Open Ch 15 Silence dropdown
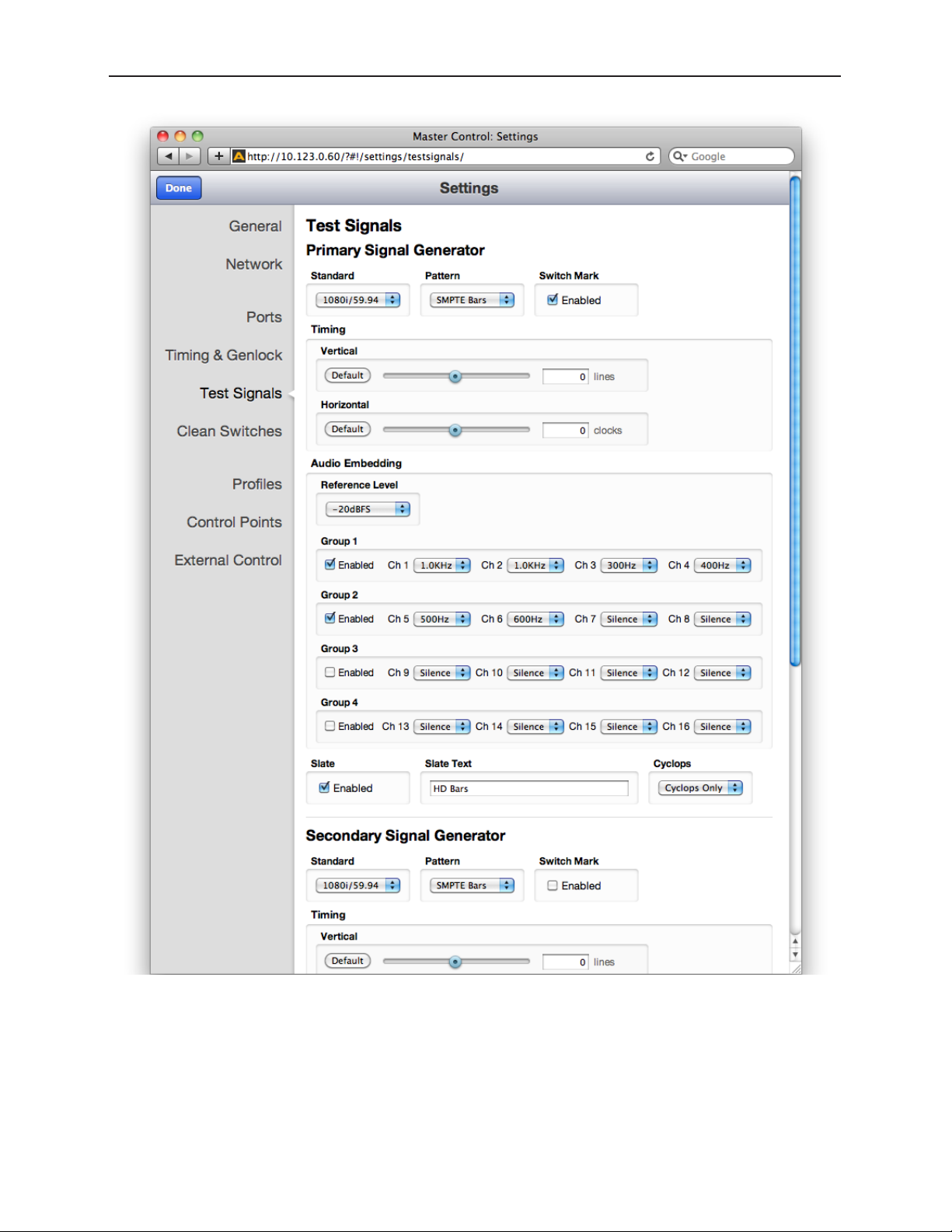This screenshot has width=952, height=1232. click(x=629, y=726)
